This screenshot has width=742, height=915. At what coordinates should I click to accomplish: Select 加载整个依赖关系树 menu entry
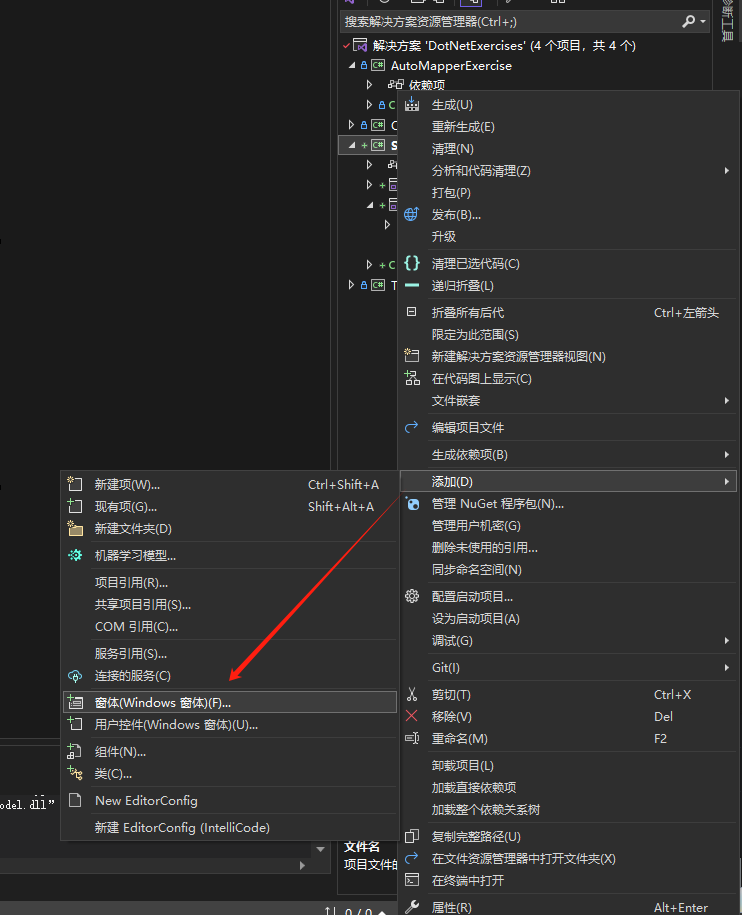click(x=569, y=809)
